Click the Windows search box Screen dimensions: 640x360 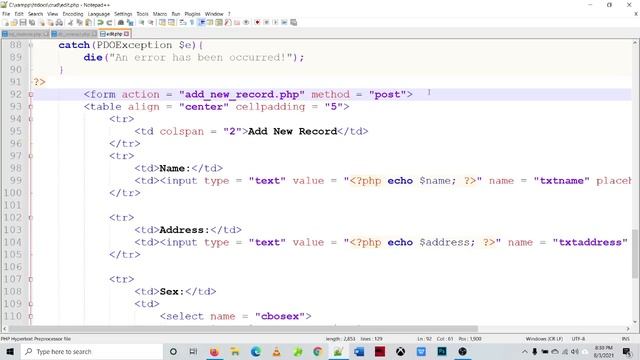[x=91, y=351]
